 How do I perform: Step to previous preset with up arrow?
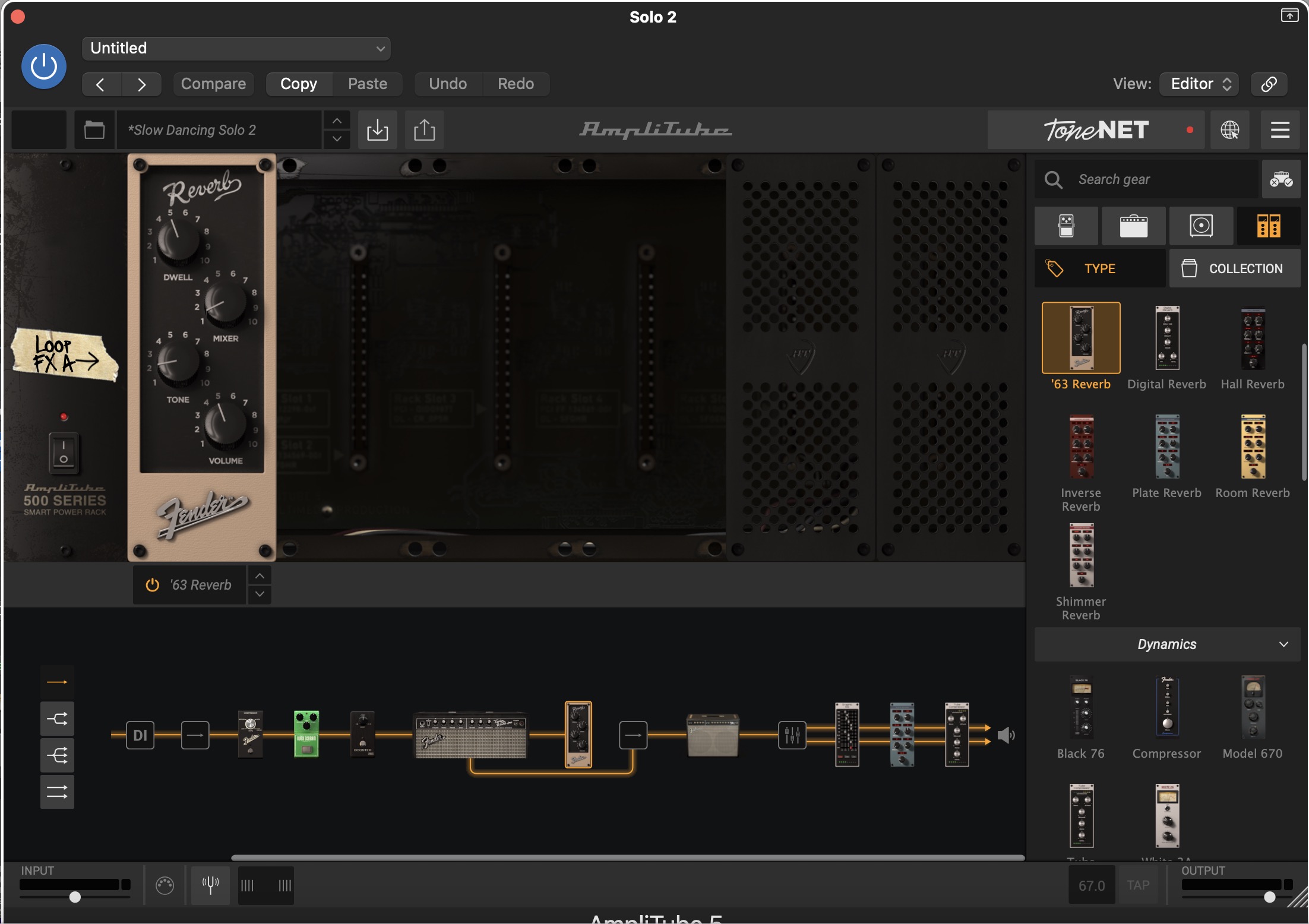337,121
